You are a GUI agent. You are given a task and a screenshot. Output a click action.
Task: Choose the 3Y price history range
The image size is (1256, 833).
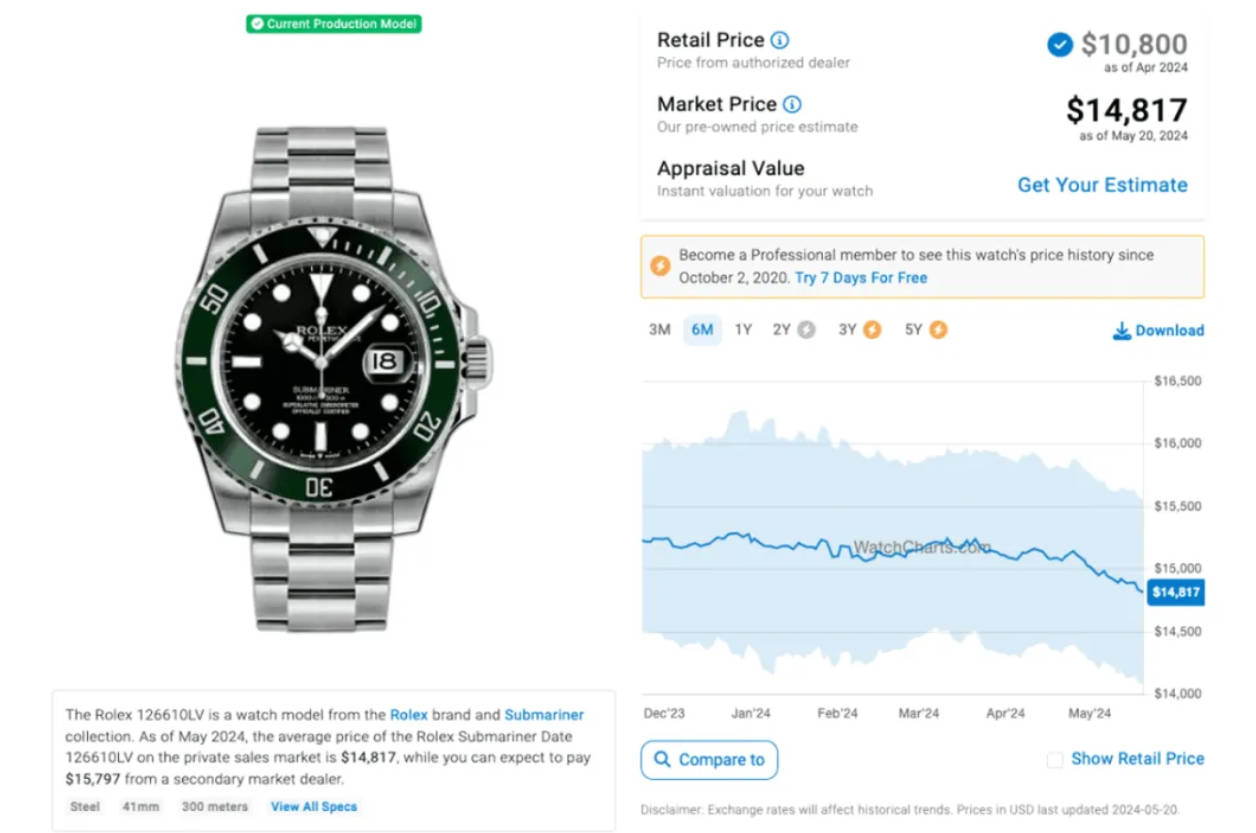(x=848, y=330)
